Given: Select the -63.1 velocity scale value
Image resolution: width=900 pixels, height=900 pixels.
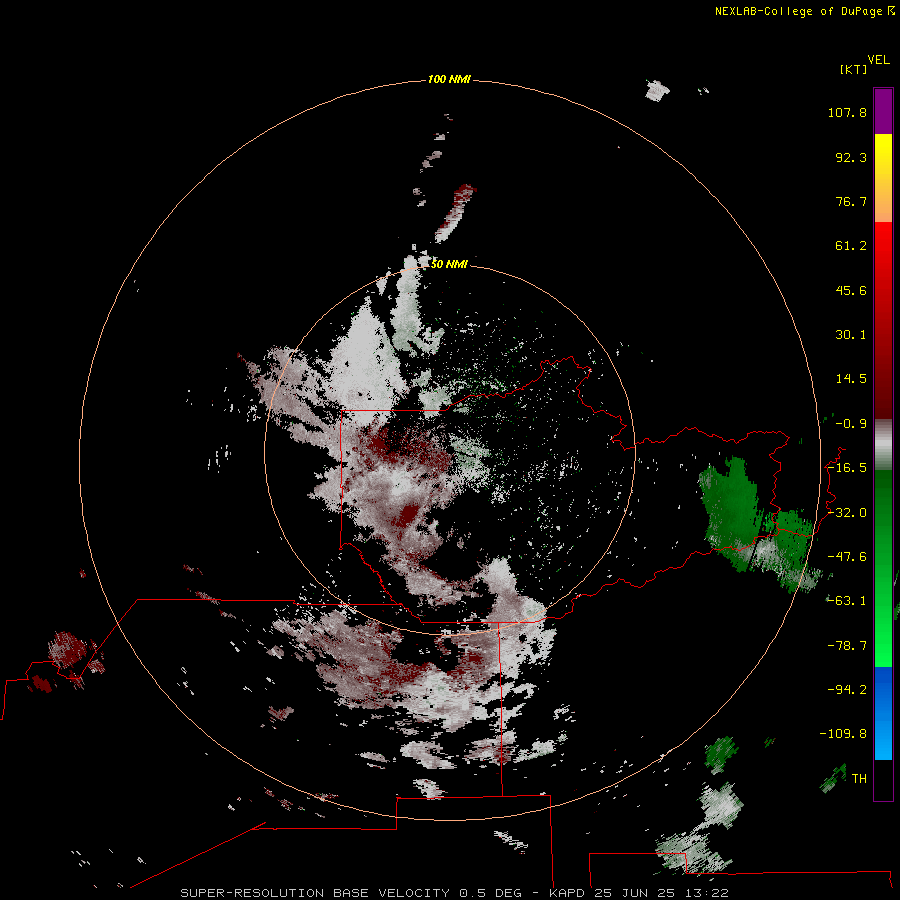Looking at the screenshot, I should 847,601.
